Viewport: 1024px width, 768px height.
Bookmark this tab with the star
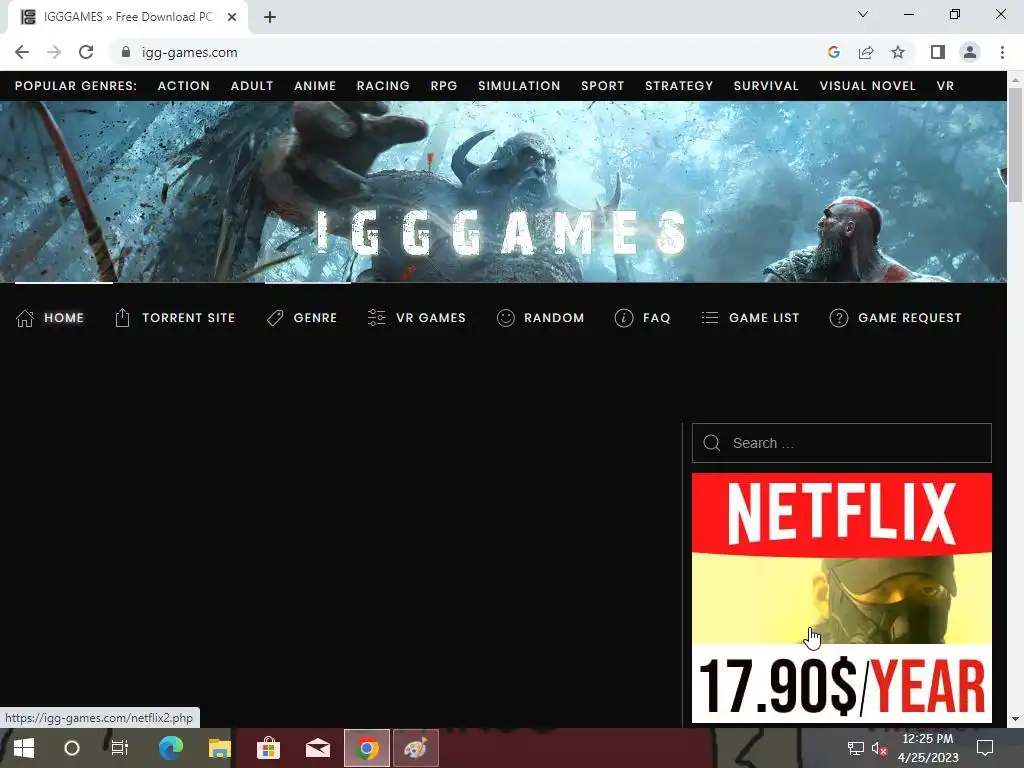coord(898,52)
